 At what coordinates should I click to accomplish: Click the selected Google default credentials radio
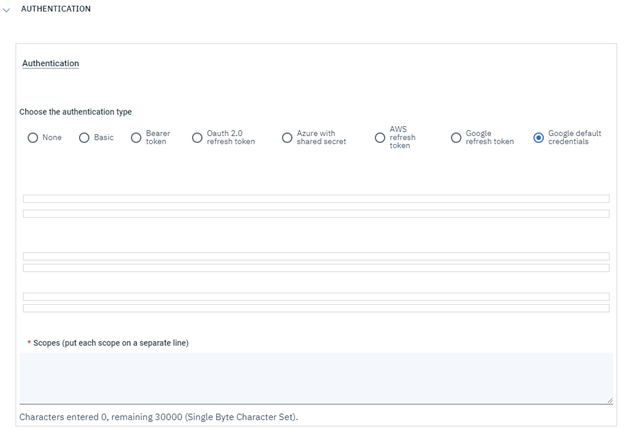pos(539,138)
